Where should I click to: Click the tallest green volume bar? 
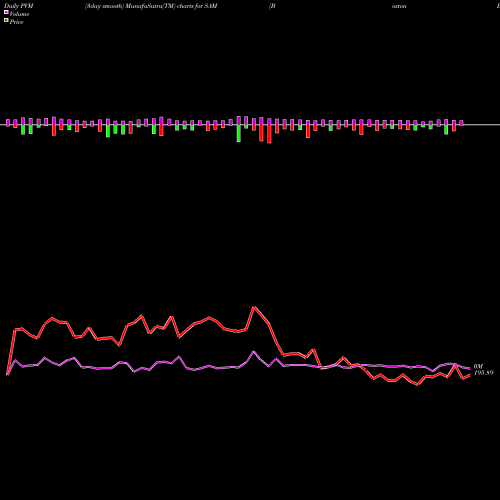pyautogui.click(x=239, y=133)
